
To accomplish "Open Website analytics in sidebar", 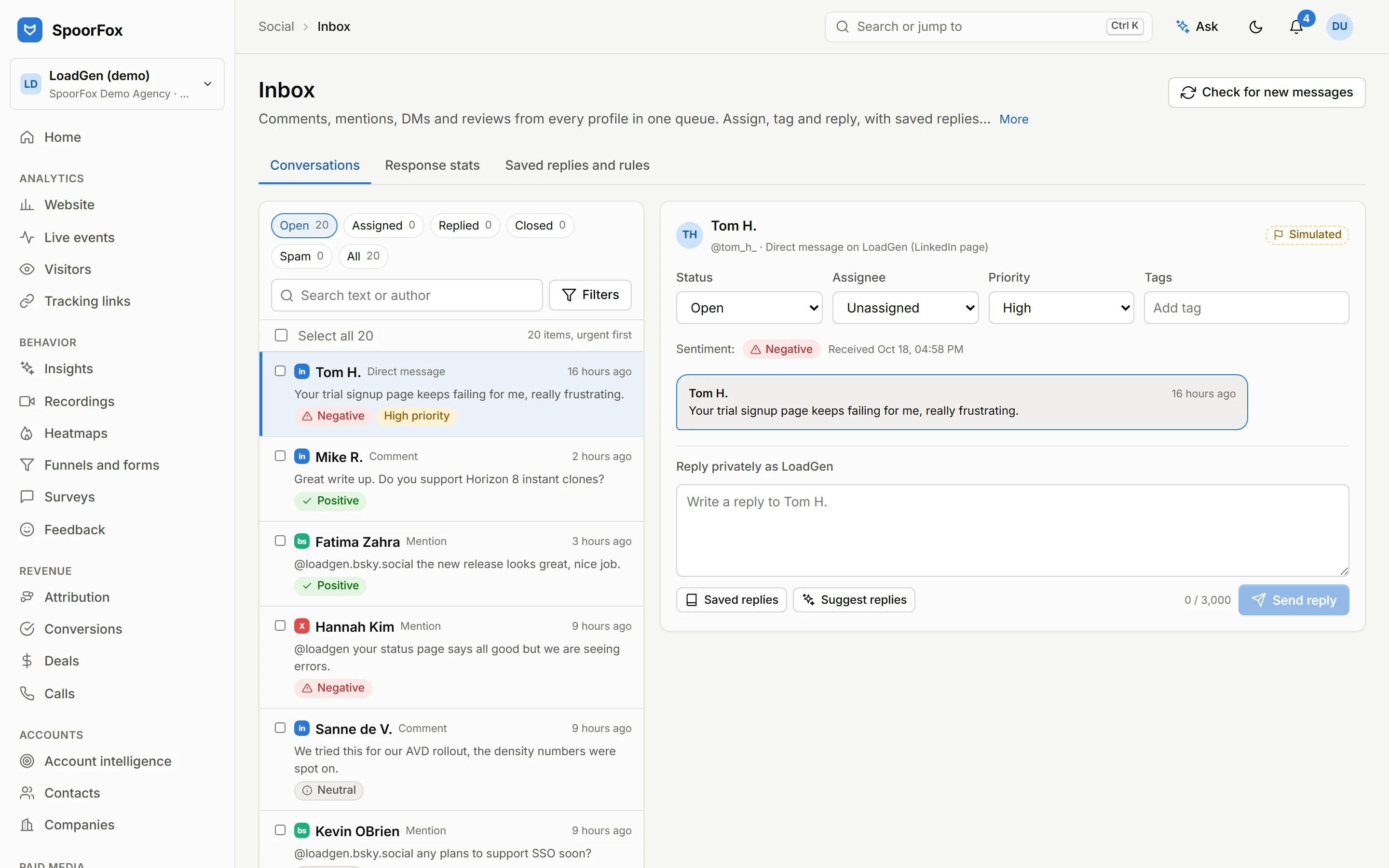I will pyautogui.click(x=117, y=205).
